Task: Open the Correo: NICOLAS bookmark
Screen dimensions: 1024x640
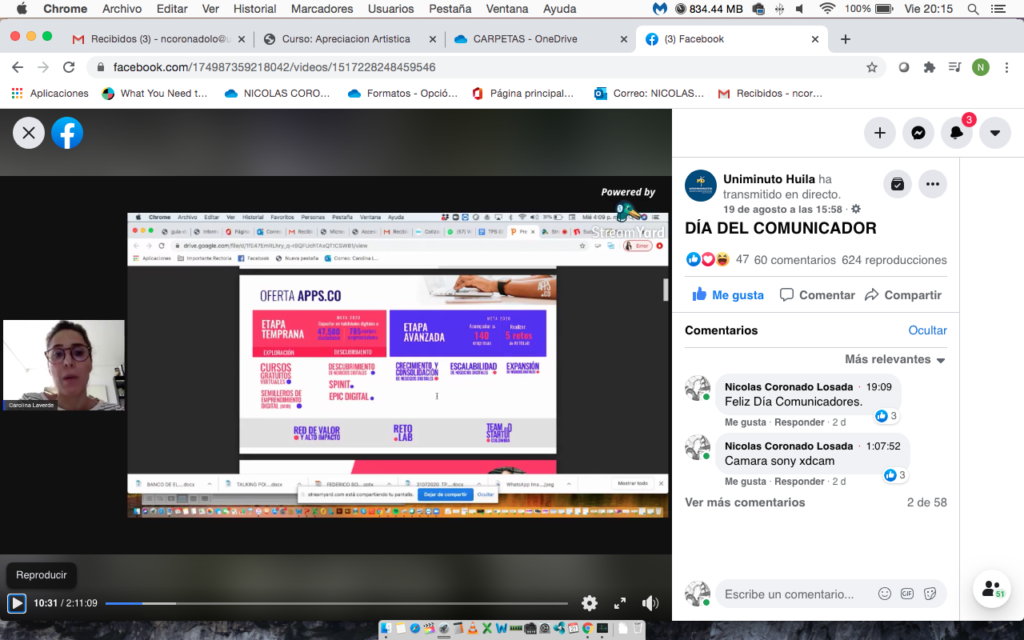Action: coord(648,93)
